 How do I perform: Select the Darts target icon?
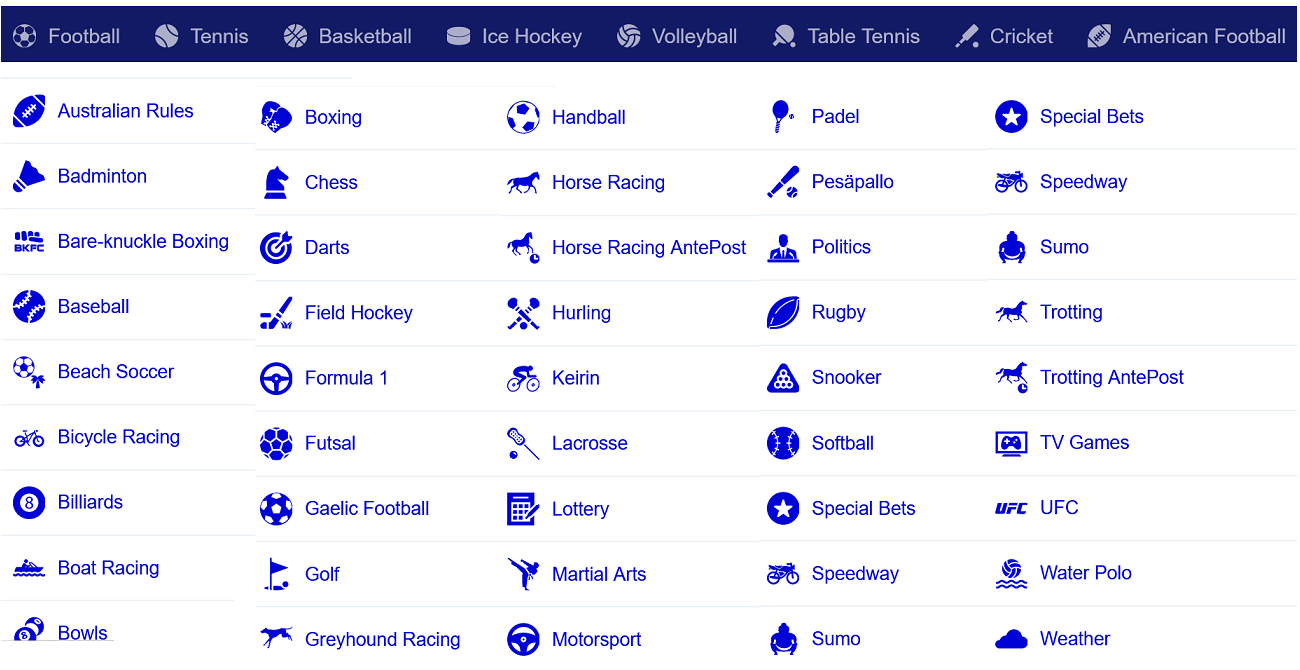coord(276,247)
